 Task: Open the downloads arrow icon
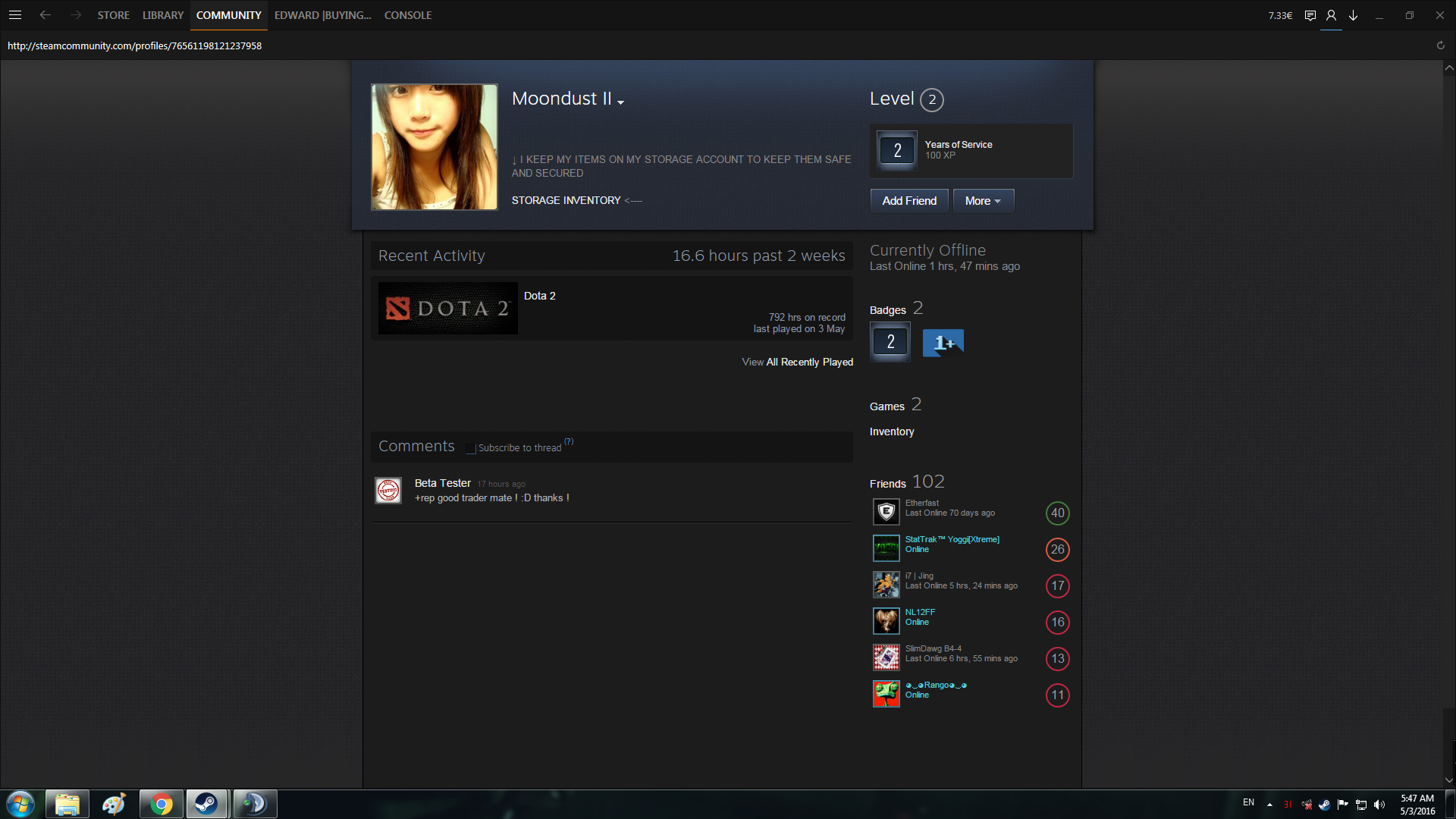pos(1353,15)
